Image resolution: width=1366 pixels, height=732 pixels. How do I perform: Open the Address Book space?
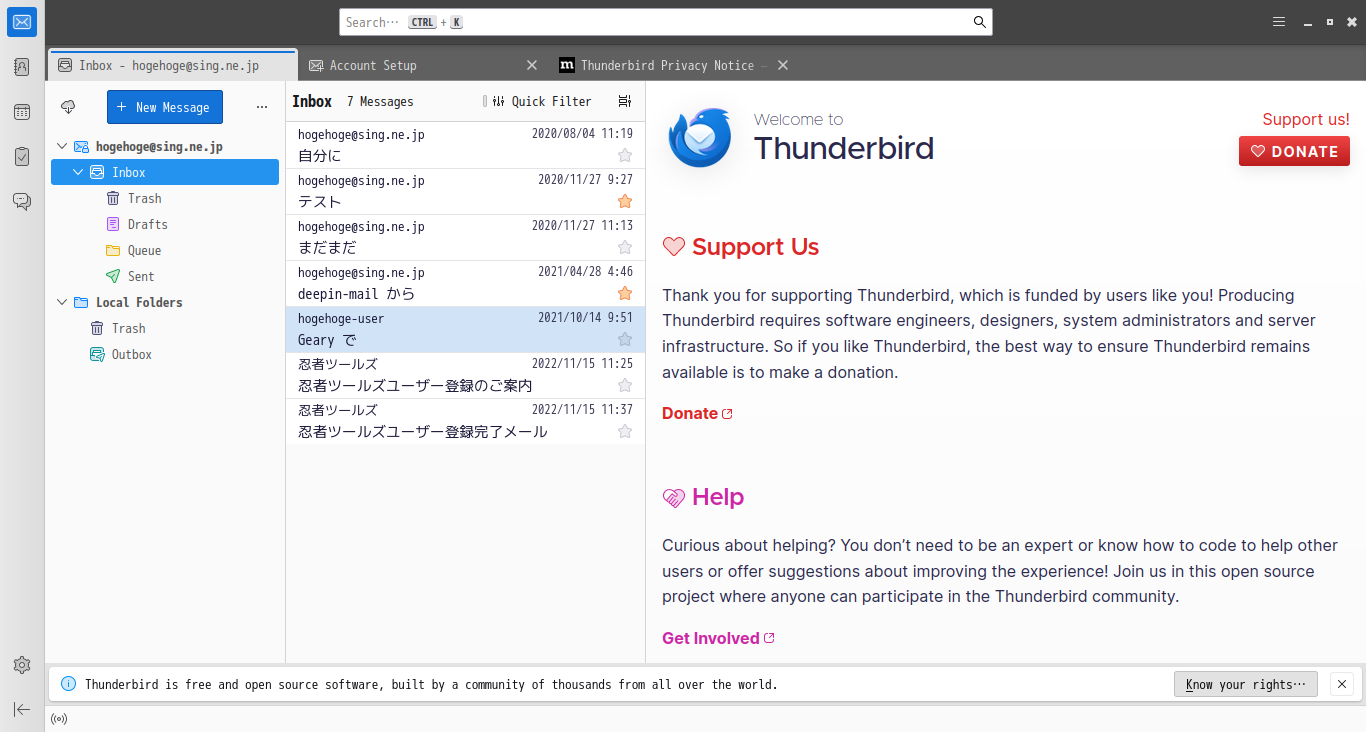click(22, 67)
